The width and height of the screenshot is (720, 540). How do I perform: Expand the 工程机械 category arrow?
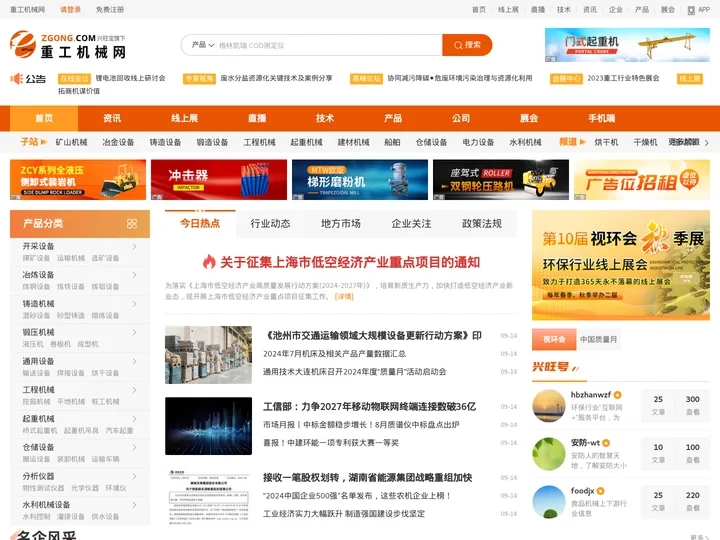coord(135,390)
